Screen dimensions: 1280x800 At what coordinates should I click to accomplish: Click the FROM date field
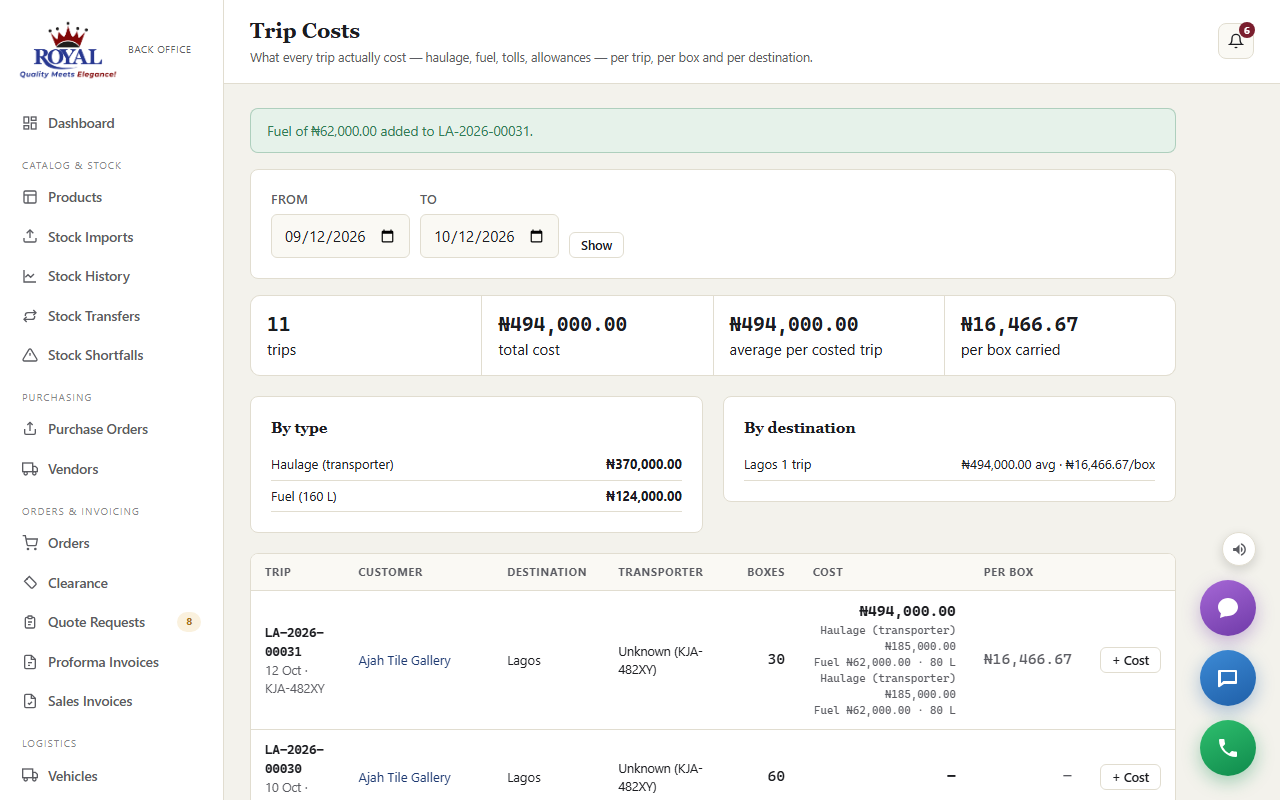point(340,236)
